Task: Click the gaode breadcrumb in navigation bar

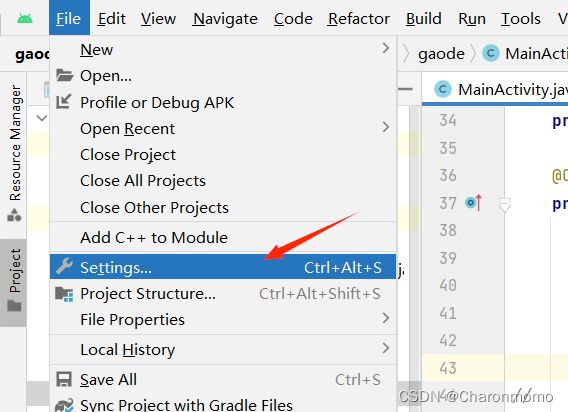Action: point(441,54)
